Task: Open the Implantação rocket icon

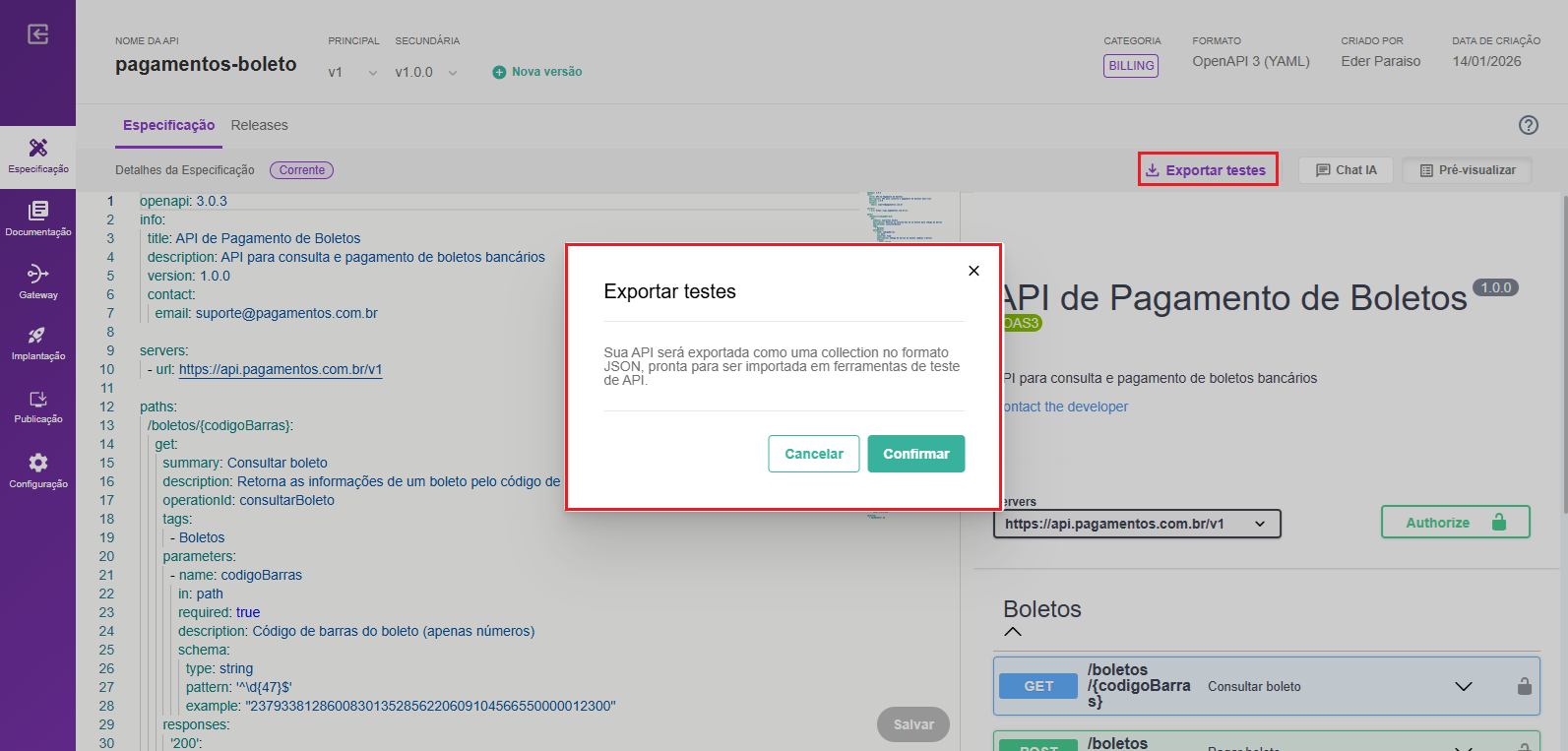Action: [37, 344]
